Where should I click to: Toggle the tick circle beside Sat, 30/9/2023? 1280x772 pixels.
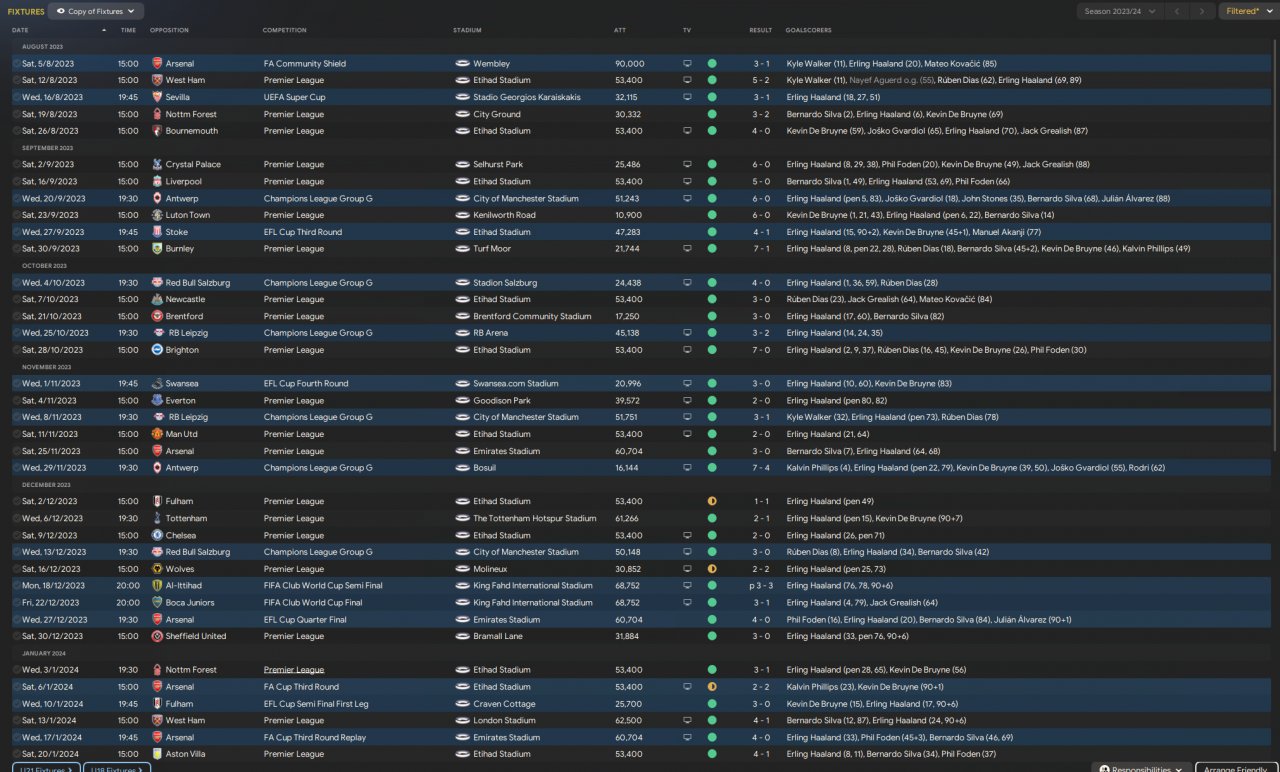[x=16, y=248]
